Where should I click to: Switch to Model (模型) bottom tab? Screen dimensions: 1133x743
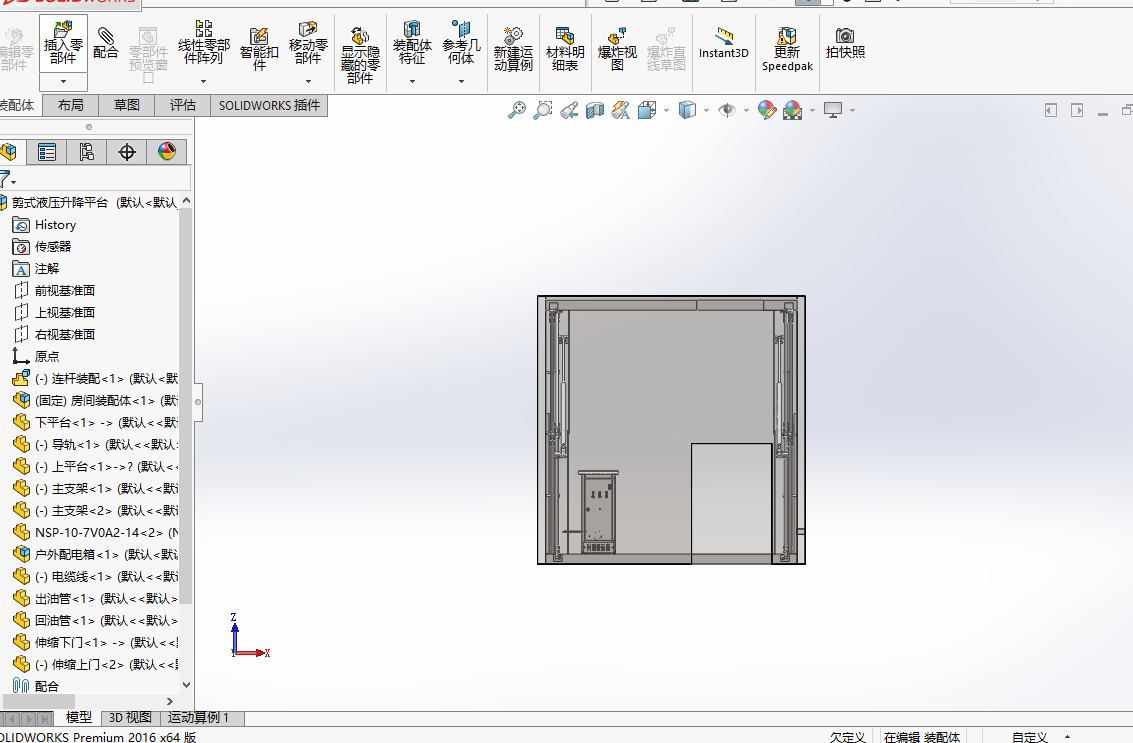(x=79, y=718)
